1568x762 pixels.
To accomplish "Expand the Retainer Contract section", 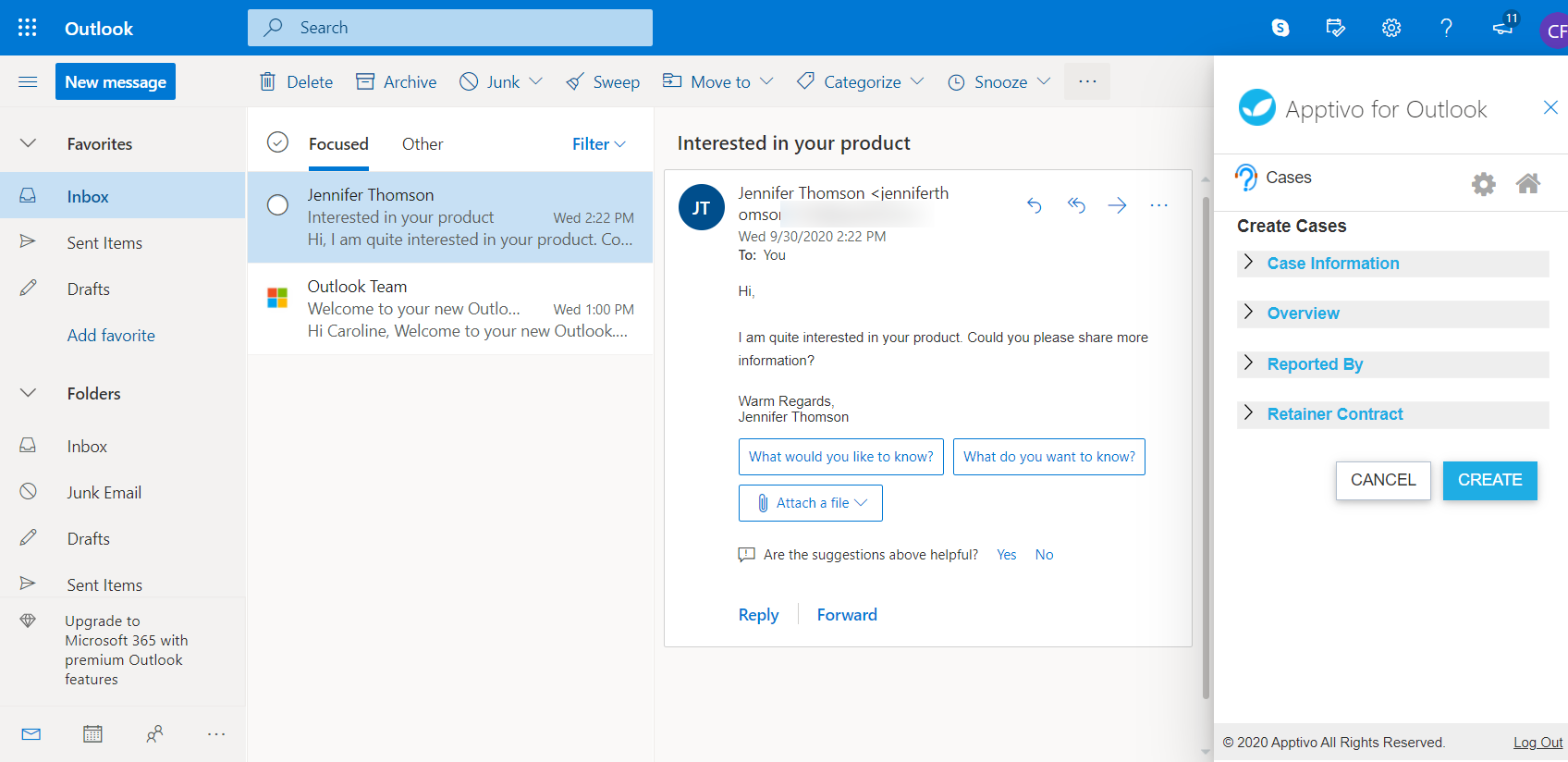I will (1392, 414).
